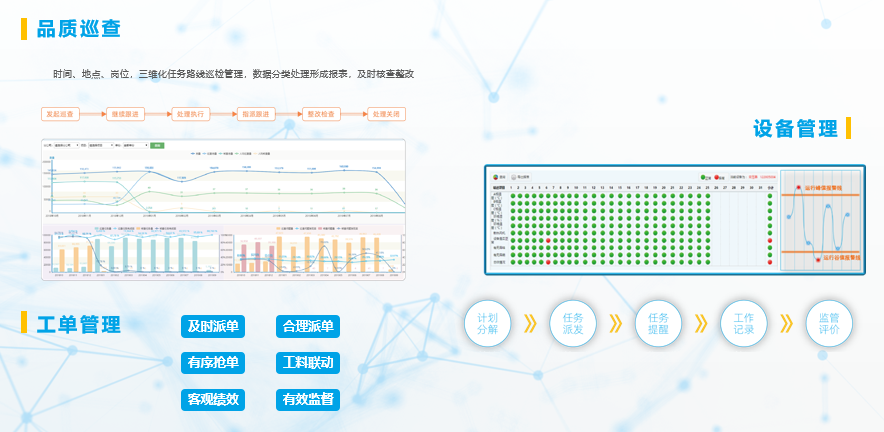Select the 工料联动 blue tag
Viewport: 884px width, 432px height.
tap(308, 362)
